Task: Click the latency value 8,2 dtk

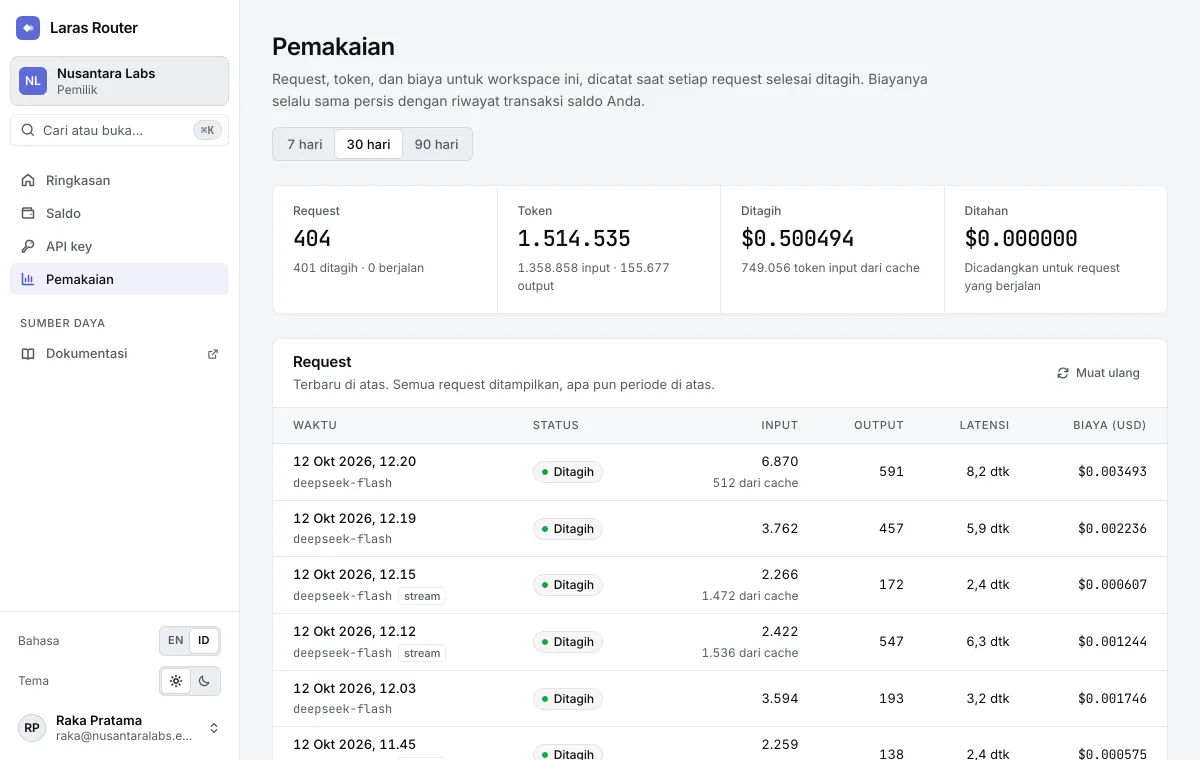Action: pos(988,472)
